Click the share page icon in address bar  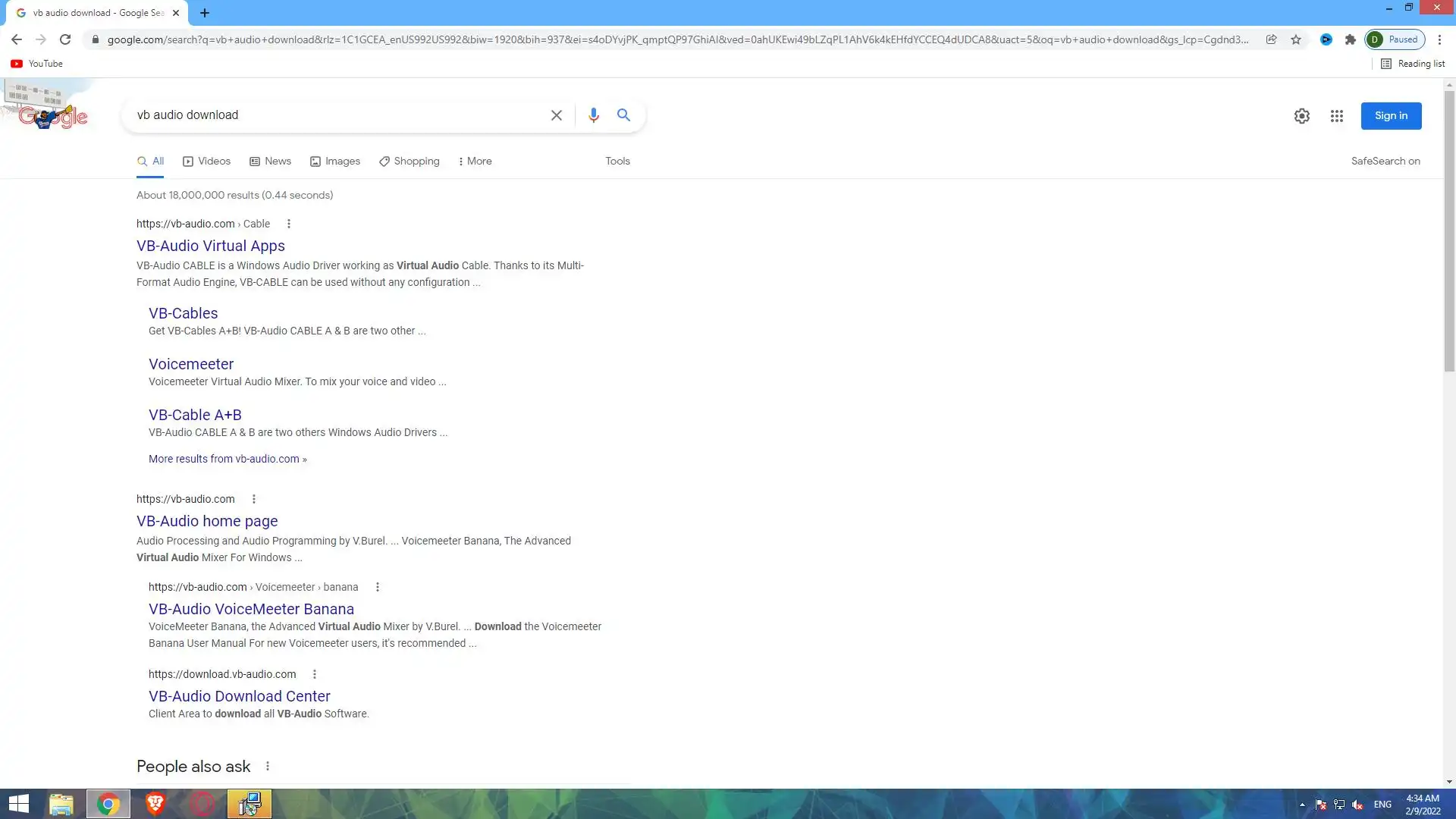click(1271, 39)
